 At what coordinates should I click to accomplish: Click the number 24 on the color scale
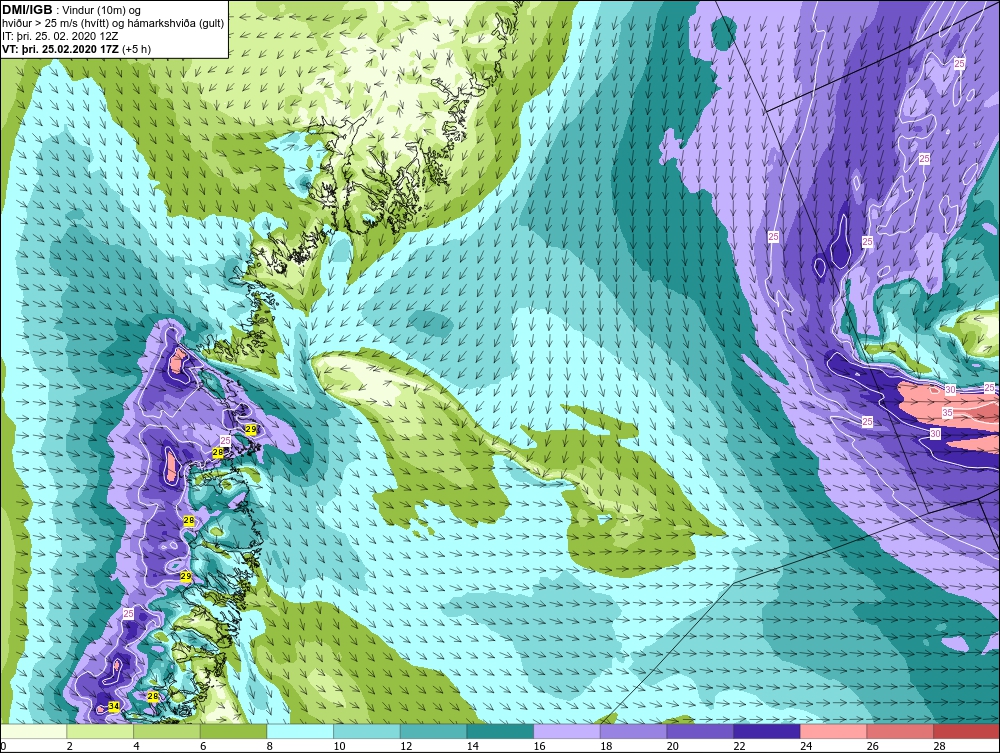click(x=806, y=746)
